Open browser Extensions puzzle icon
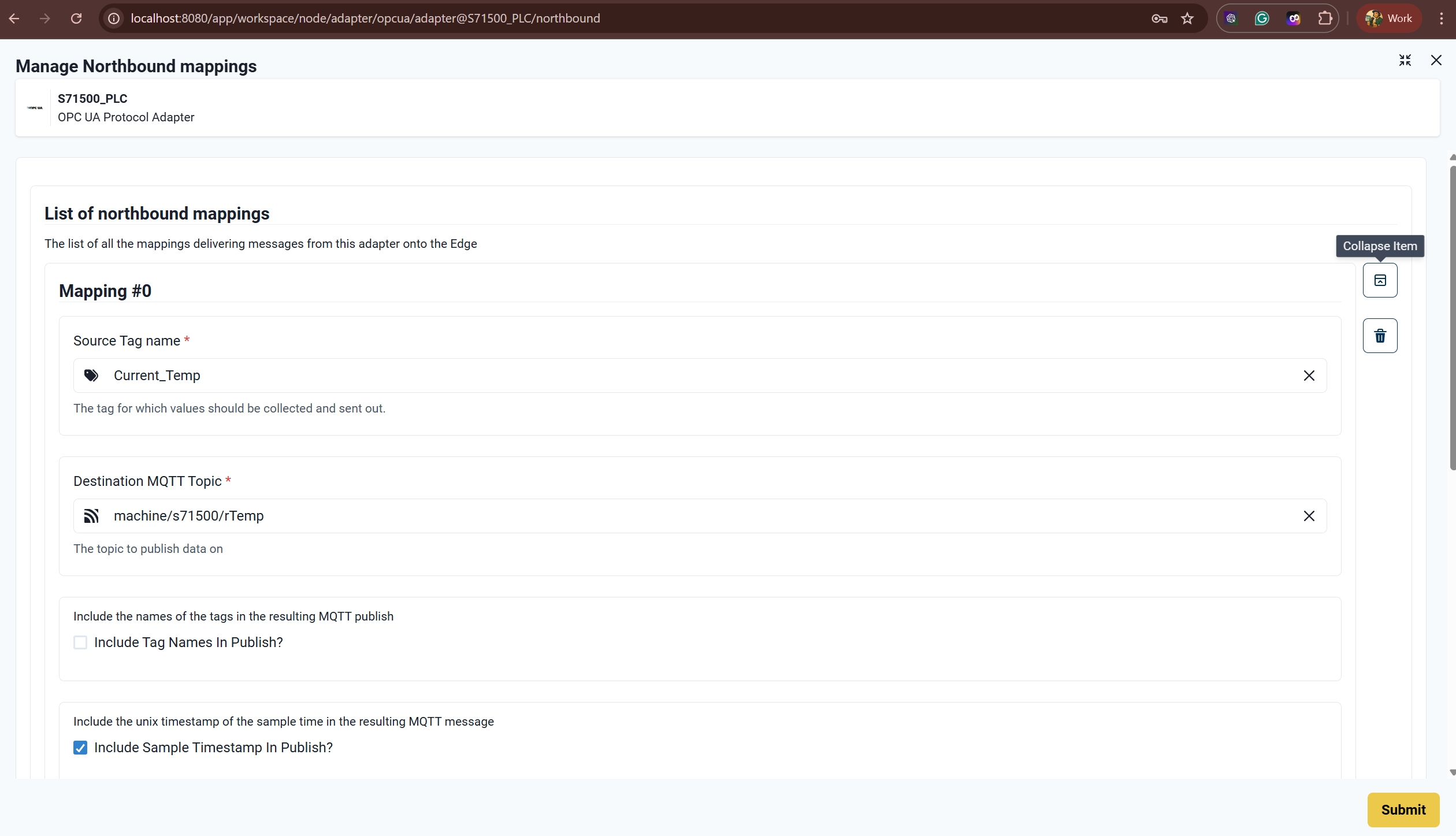The height and width of the screenshot is (836, 1456). coord(1325,18)
